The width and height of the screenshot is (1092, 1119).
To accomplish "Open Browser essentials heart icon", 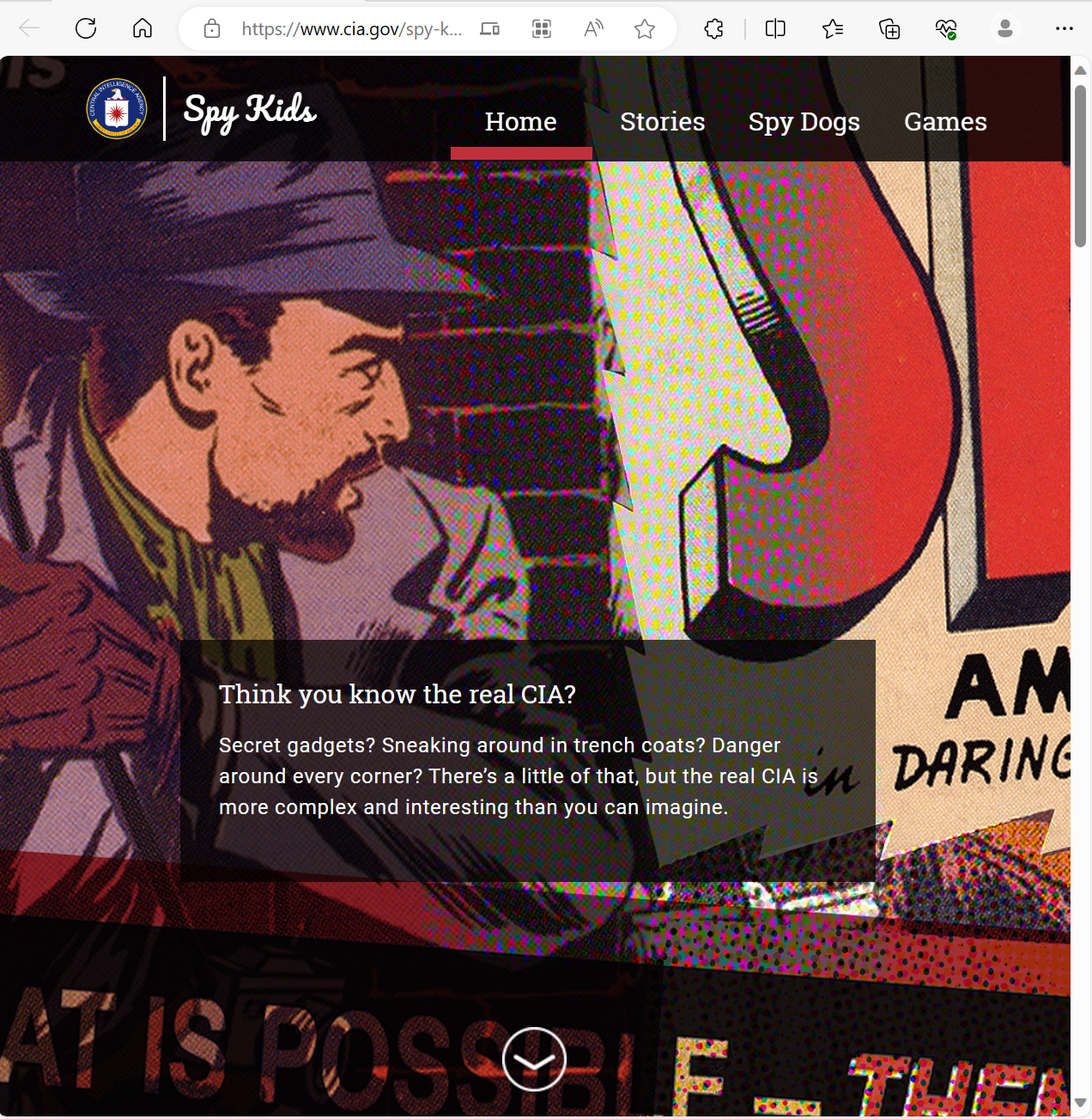I will click(946, 29).
